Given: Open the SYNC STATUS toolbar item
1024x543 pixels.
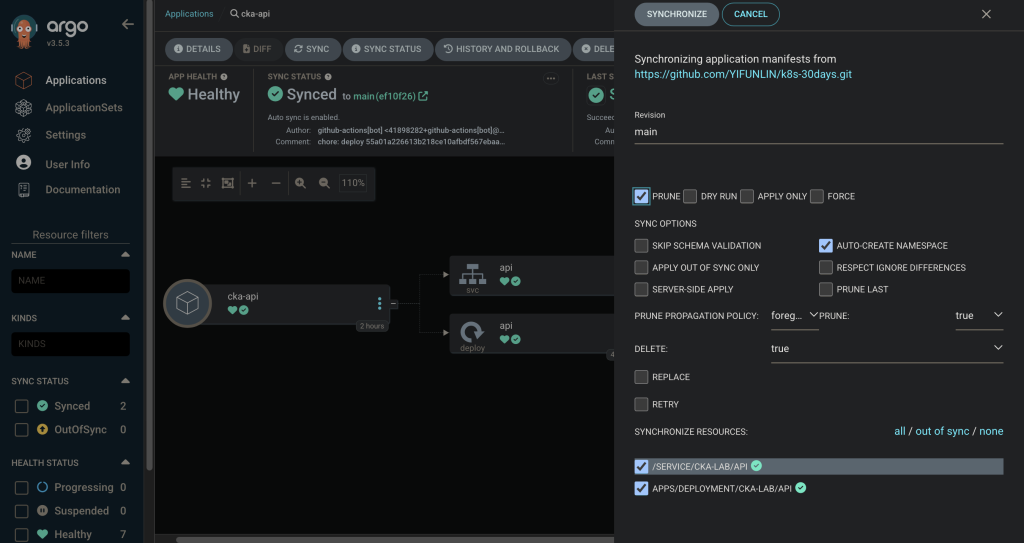Looking at the screenshot, I should click(x=387, y=49).
